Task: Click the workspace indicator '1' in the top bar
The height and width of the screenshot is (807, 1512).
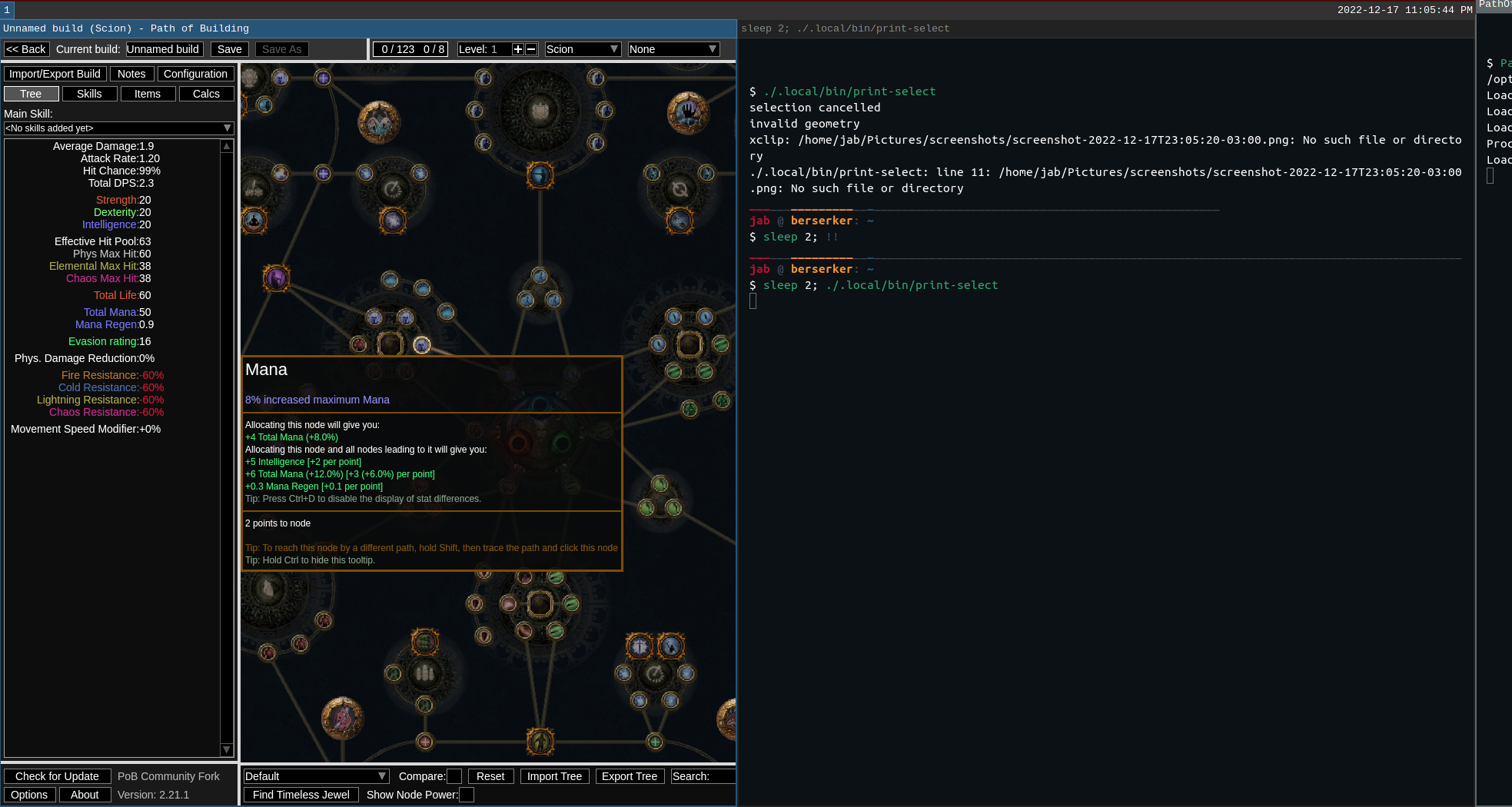Action: [7, 10]
